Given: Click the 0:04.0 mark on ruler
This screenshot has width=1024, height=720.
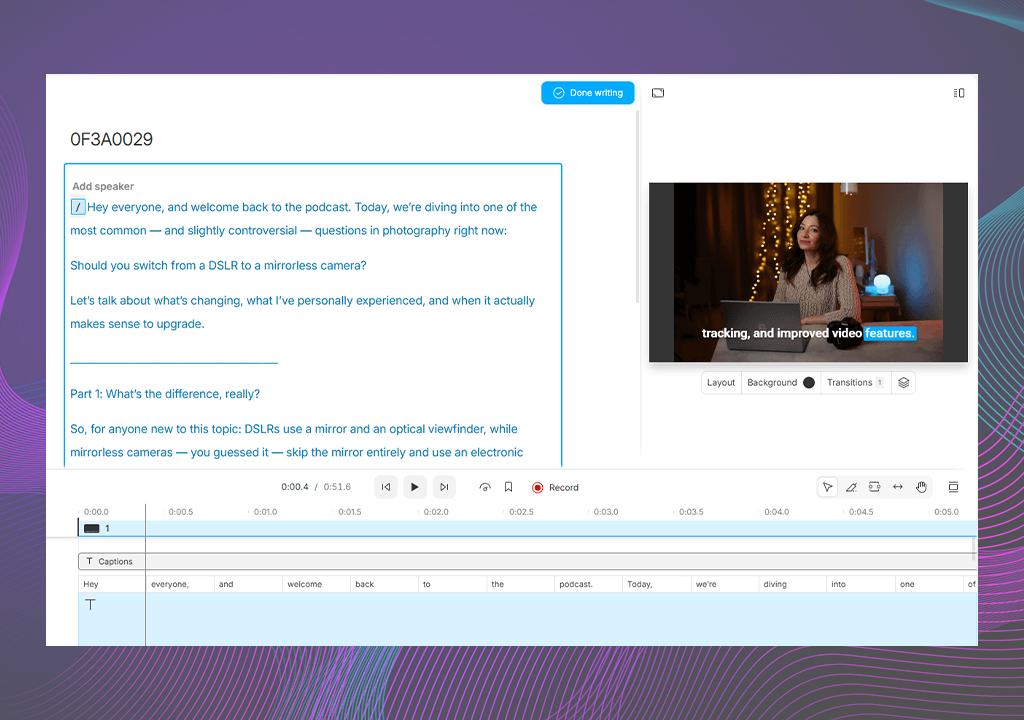Looking at the screenshot, I should (776, 512).
